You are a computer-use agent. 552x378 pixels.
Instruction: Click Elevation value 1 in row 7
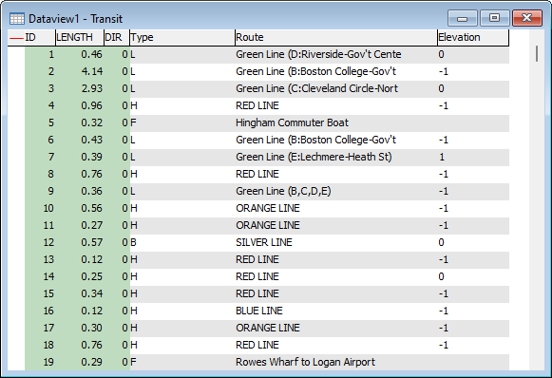click(473, 157)
